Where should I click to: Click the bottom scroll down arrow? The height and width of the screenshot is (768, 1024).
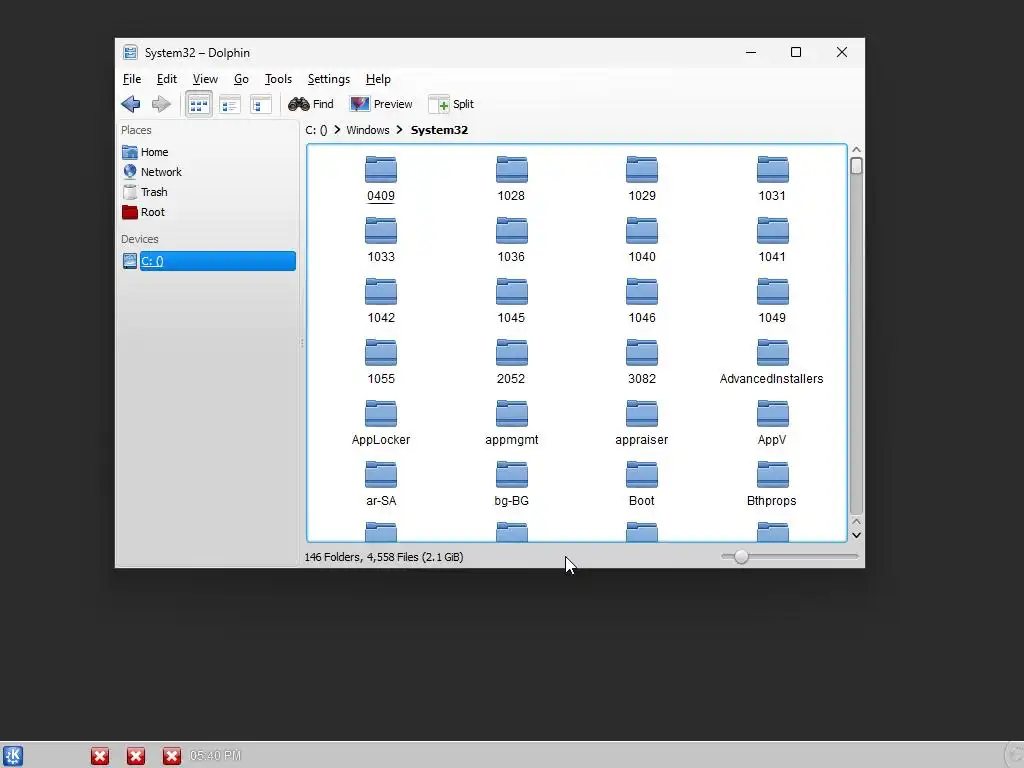click(x=856, y=536)
